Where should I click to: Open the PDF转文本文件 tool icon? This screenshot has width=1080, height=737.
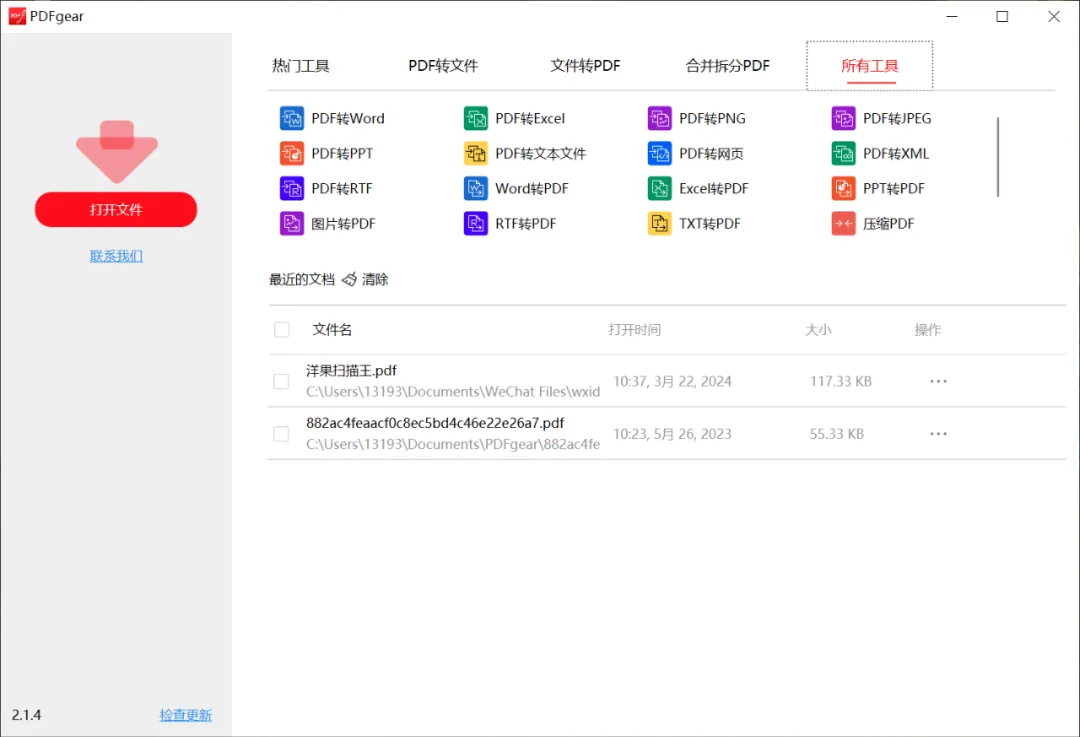[x=475, y=154]
